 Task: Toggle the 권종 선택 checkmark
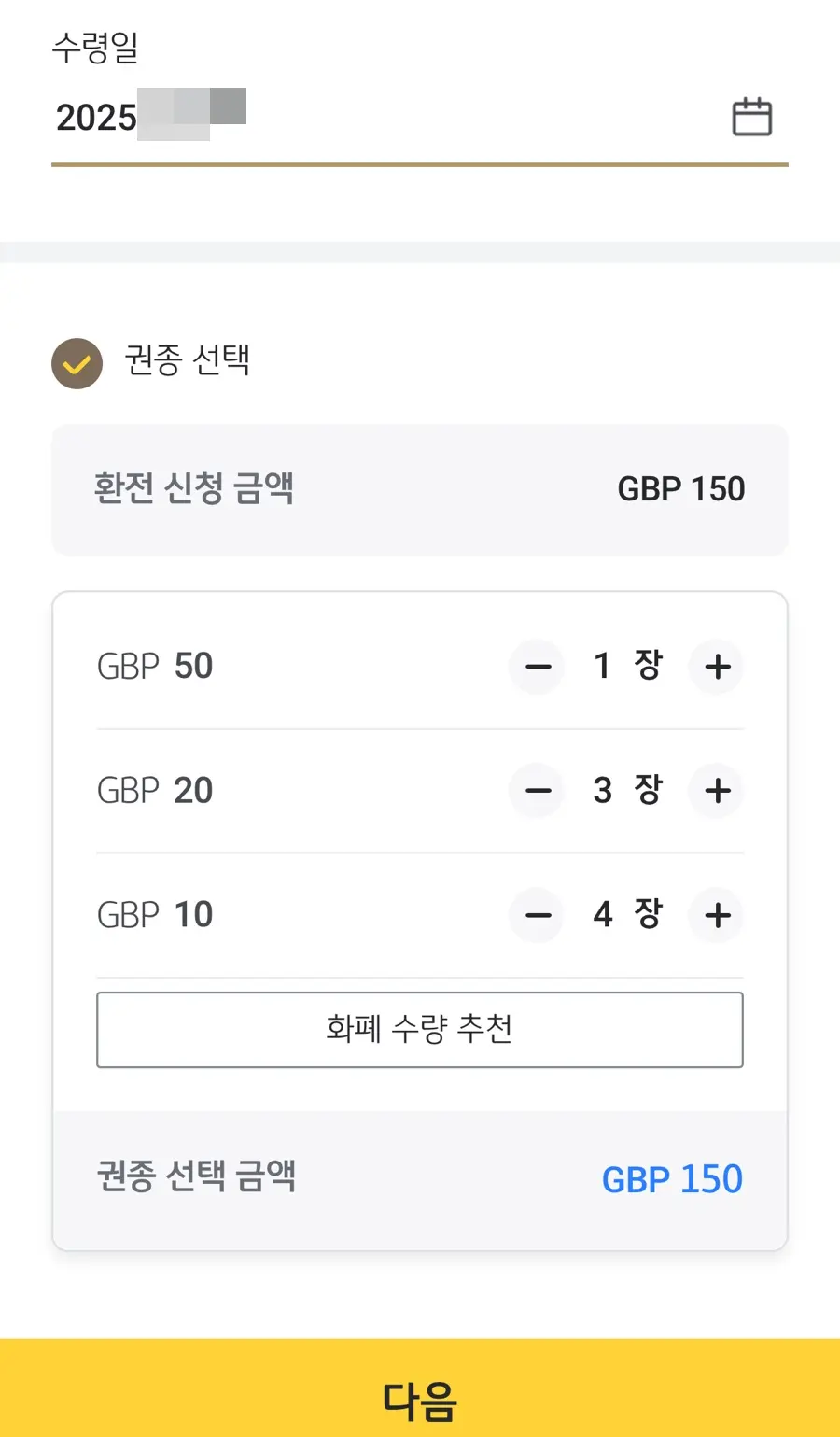tap(77, 363)
